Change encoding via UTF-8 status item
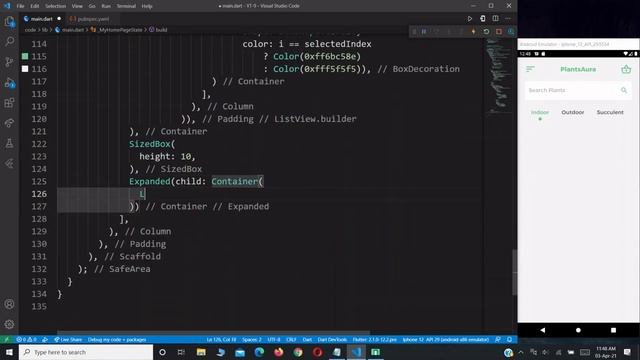 [274, 340]
